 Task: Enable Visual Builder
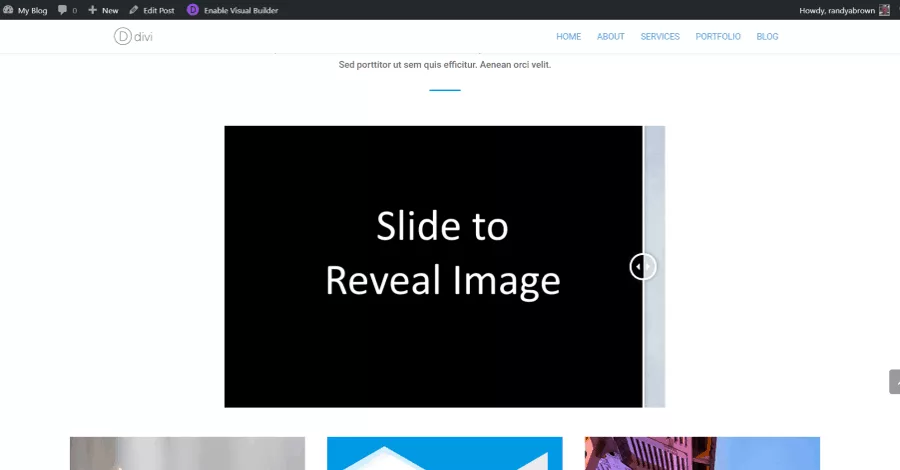(x=233, y=10)
